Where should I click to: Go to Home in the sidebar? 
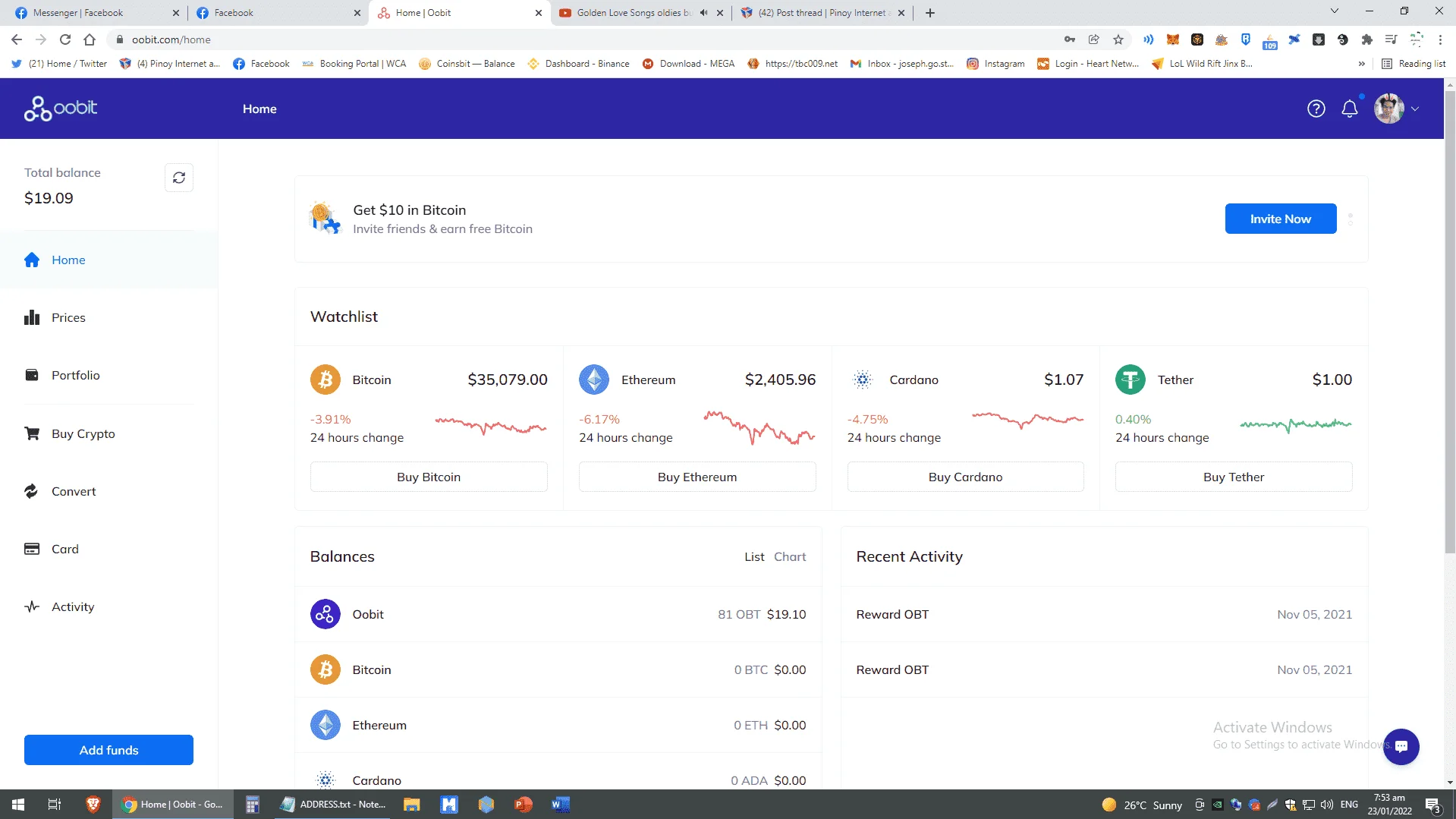(109, 260)
